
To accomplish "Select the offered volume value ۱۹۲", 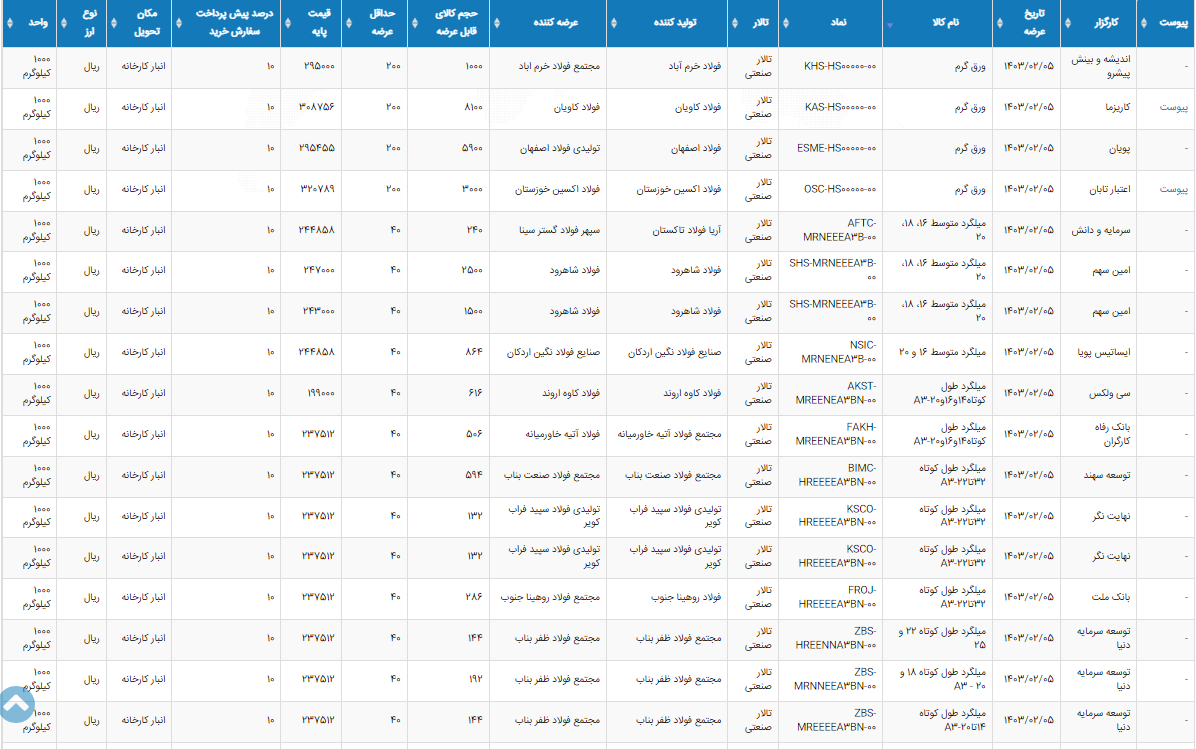I will pyautogui.click(x=475, y=679).
